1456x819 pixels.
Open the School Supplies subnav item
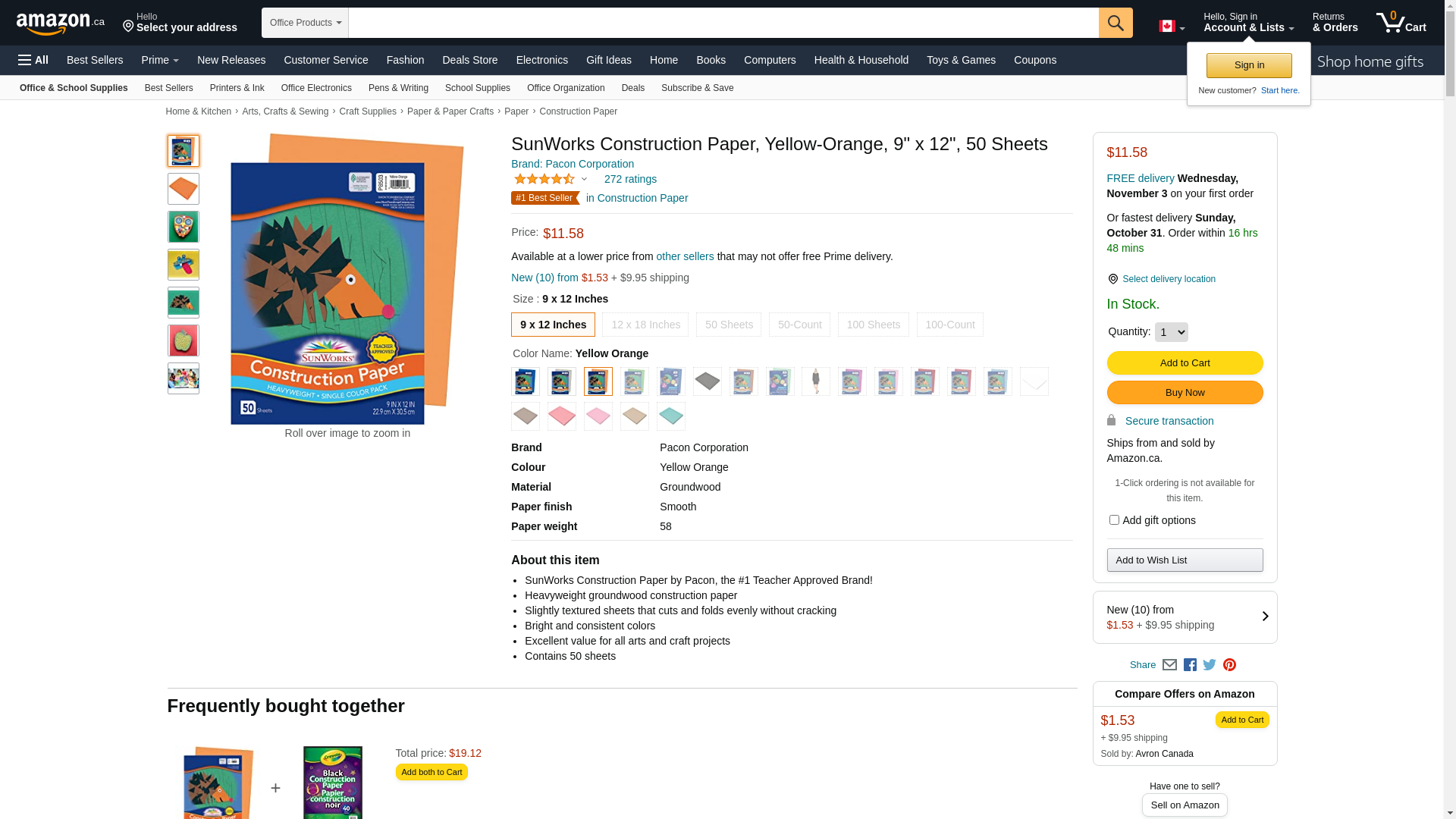tap(478, 88)
